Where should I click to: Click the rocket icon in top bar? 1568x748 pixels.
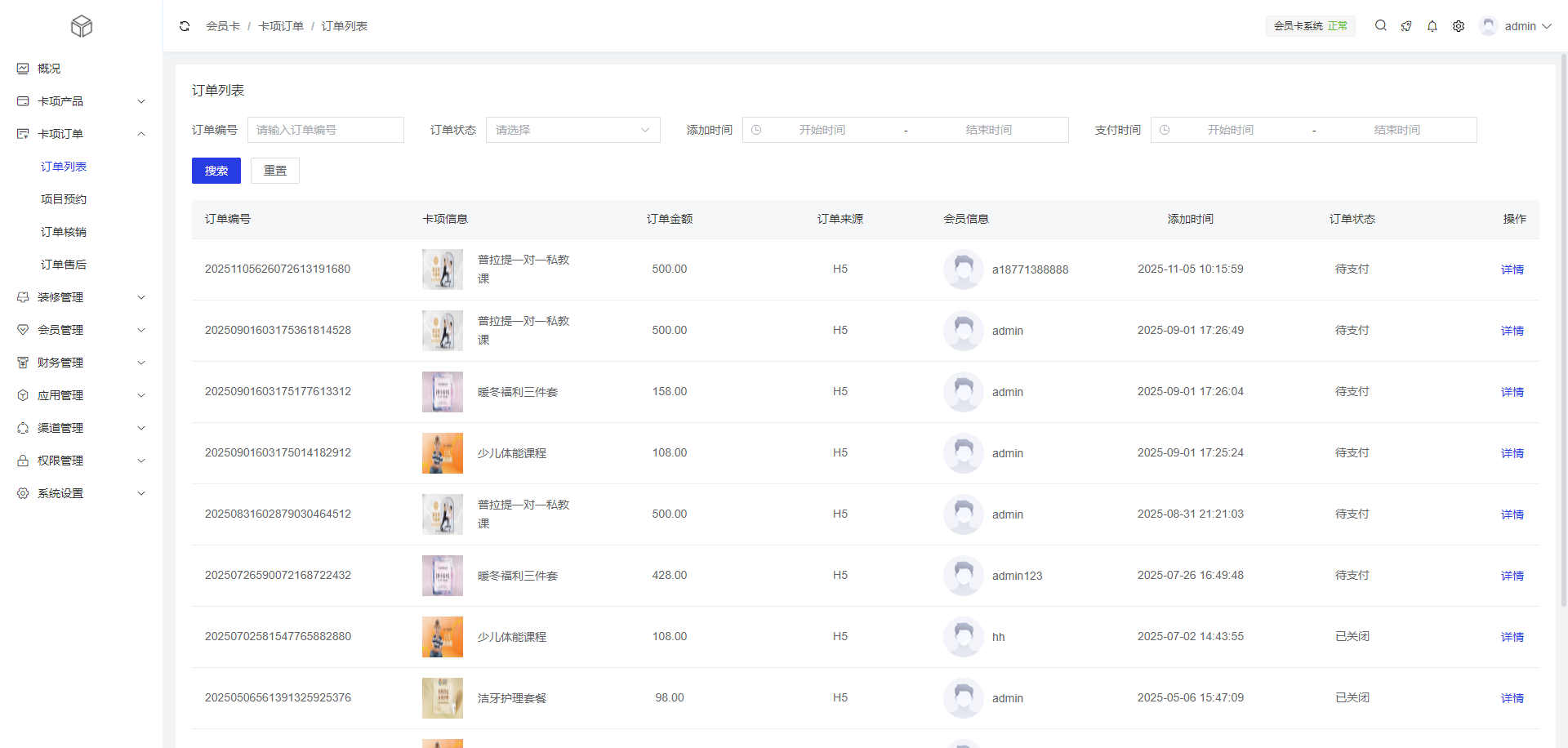pos(1406,26)
